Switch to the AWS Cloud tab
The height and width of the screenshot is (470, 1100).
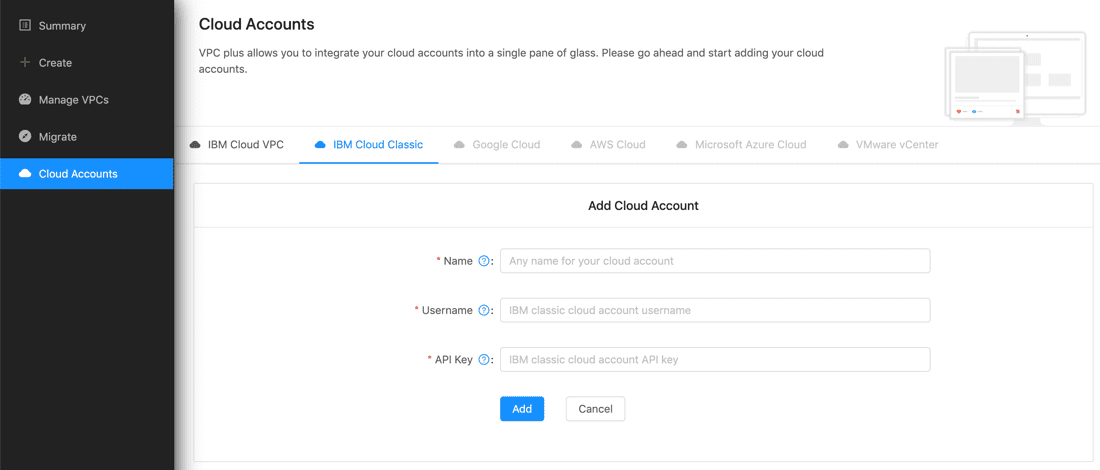[x=608, y=145]
